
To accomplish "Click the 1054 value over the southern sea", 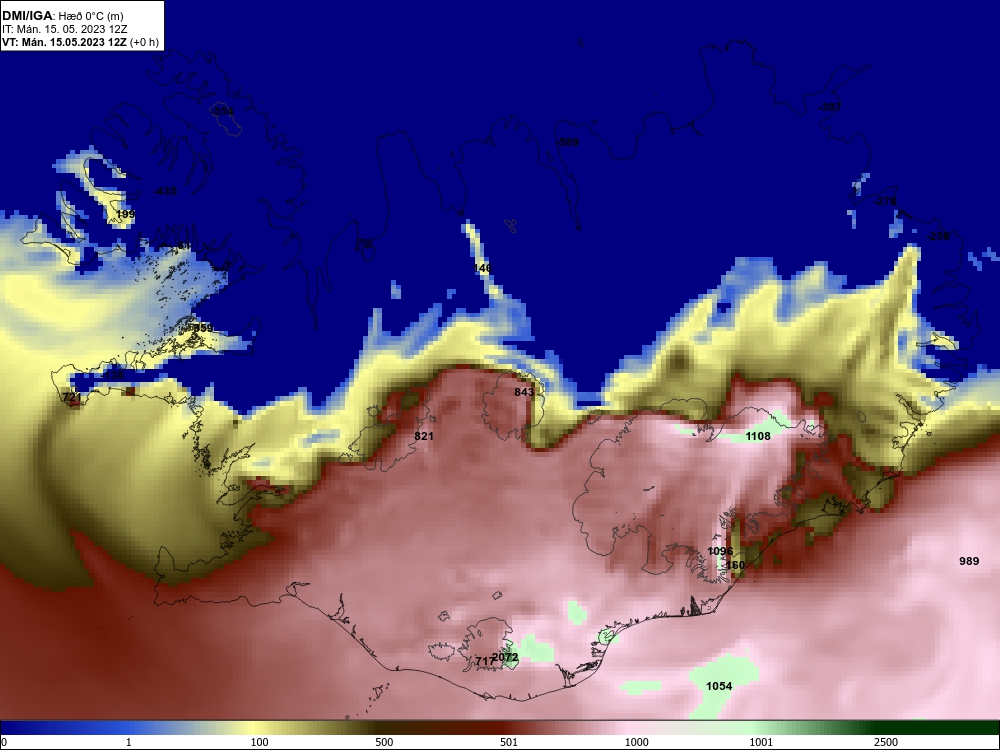I will pos(719,686).
